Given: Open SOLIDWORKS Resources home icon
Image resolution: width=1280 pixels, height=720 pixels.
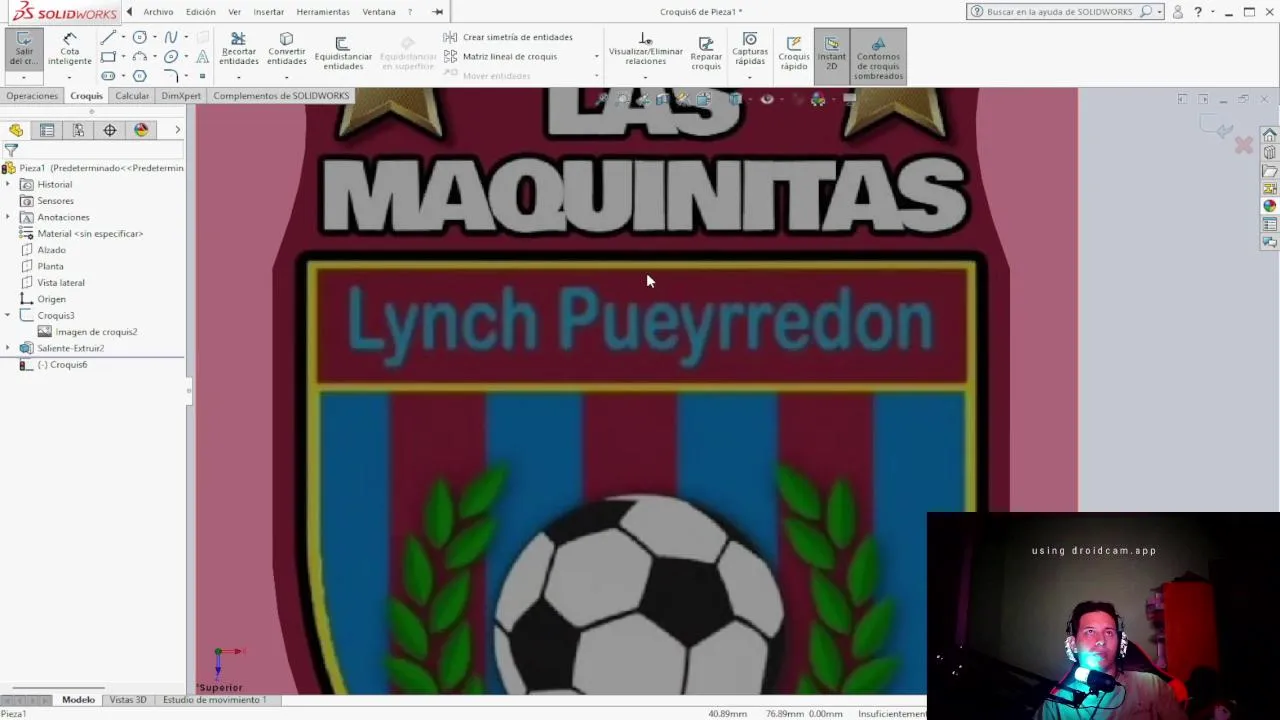Looking at the screenshot, I should pos(1269,135).
